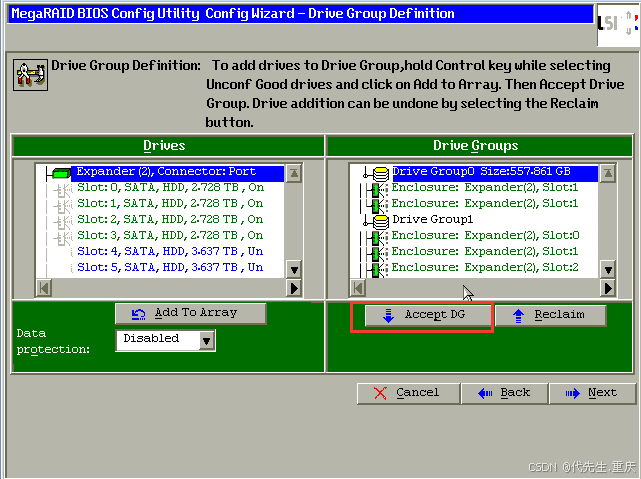Go Back to the previous wizard step

(505, 393)
